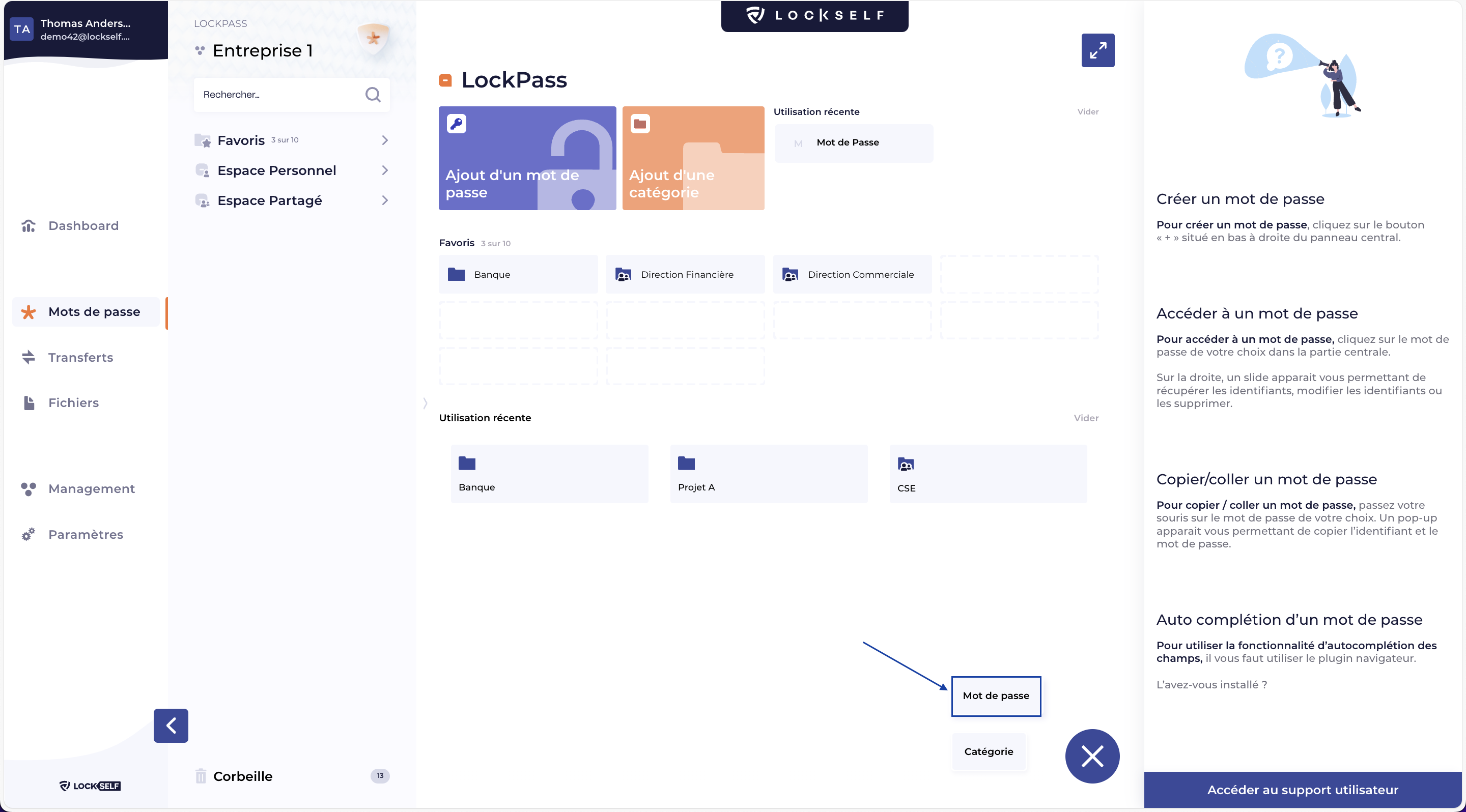Open Fichiers section
Viewport: 1466px width, 812px height.
(x=73, y=402)
